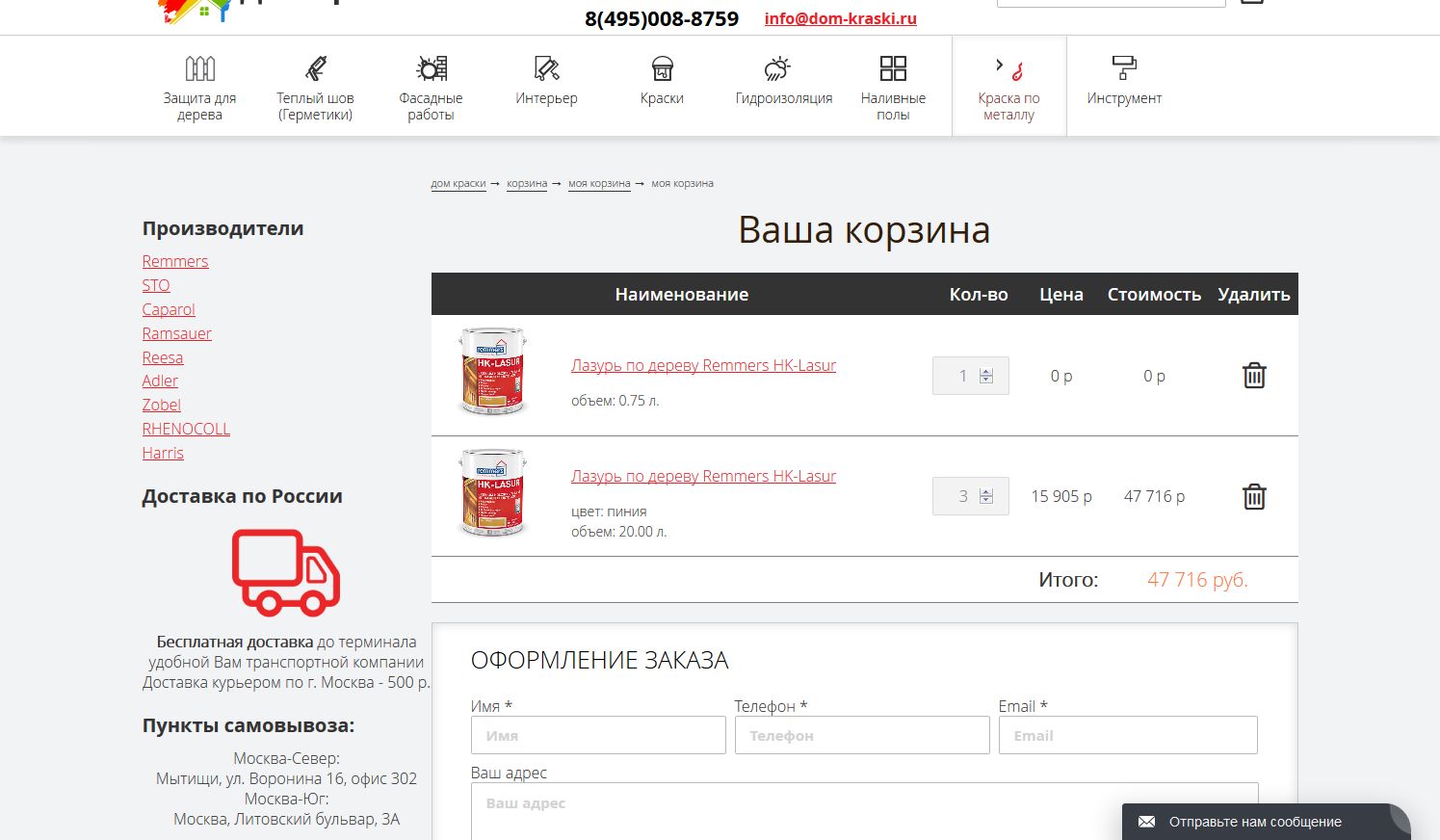Click the Производители sidebar heading
1440x840 pixels.
click(223, 228)
